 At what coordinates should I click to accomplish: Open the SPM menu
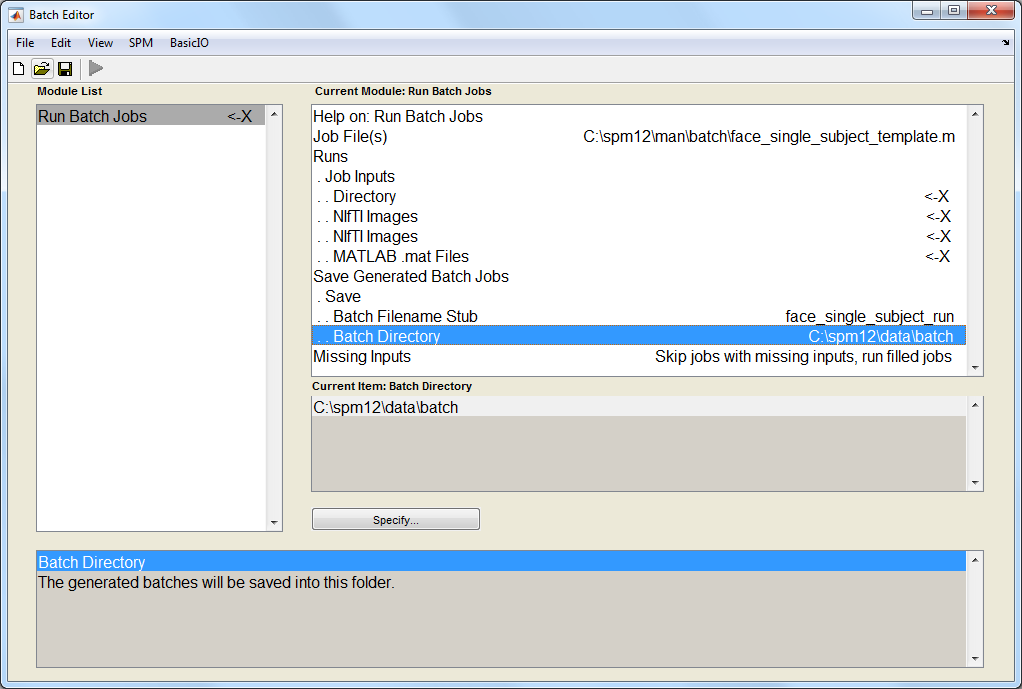(141, 43)
